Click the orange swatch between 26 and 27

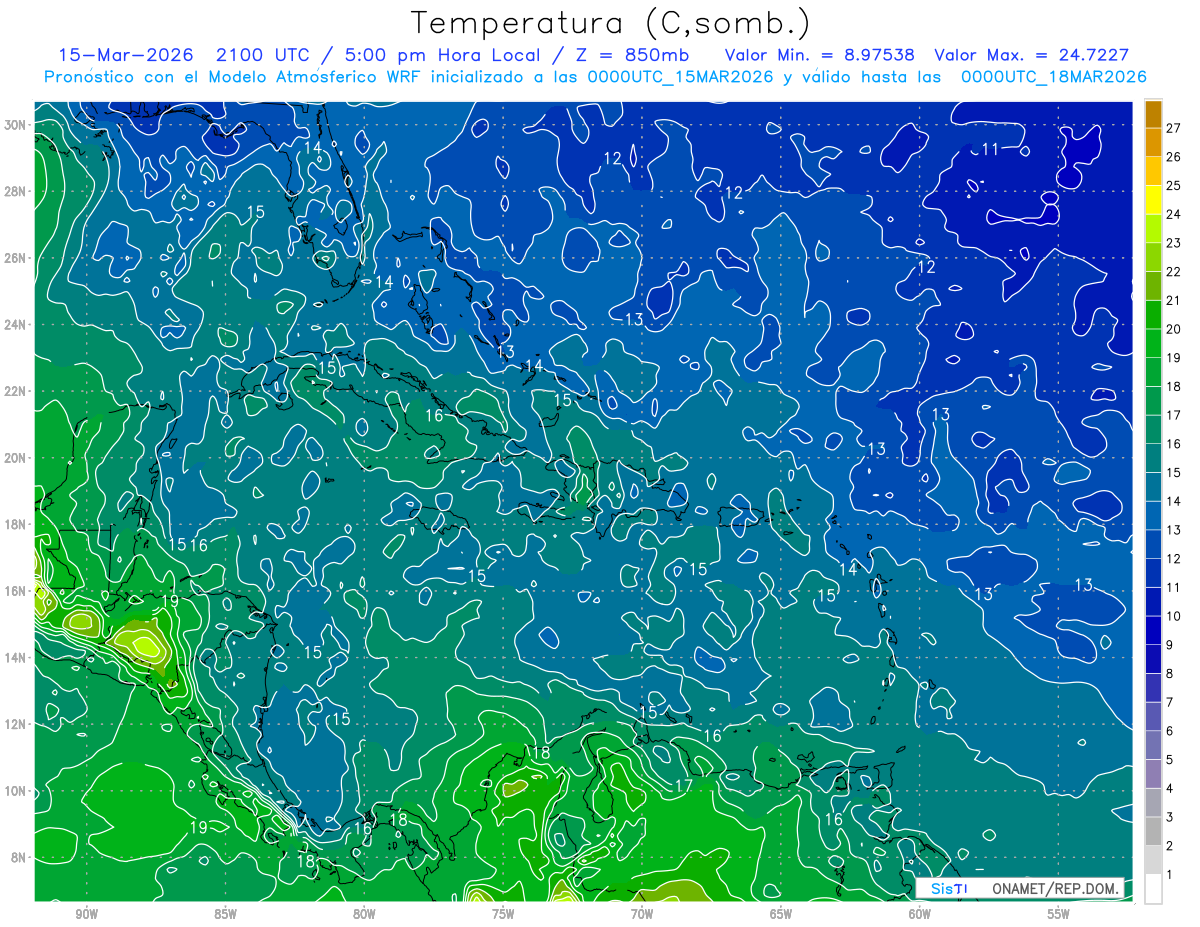[1153, 142]
